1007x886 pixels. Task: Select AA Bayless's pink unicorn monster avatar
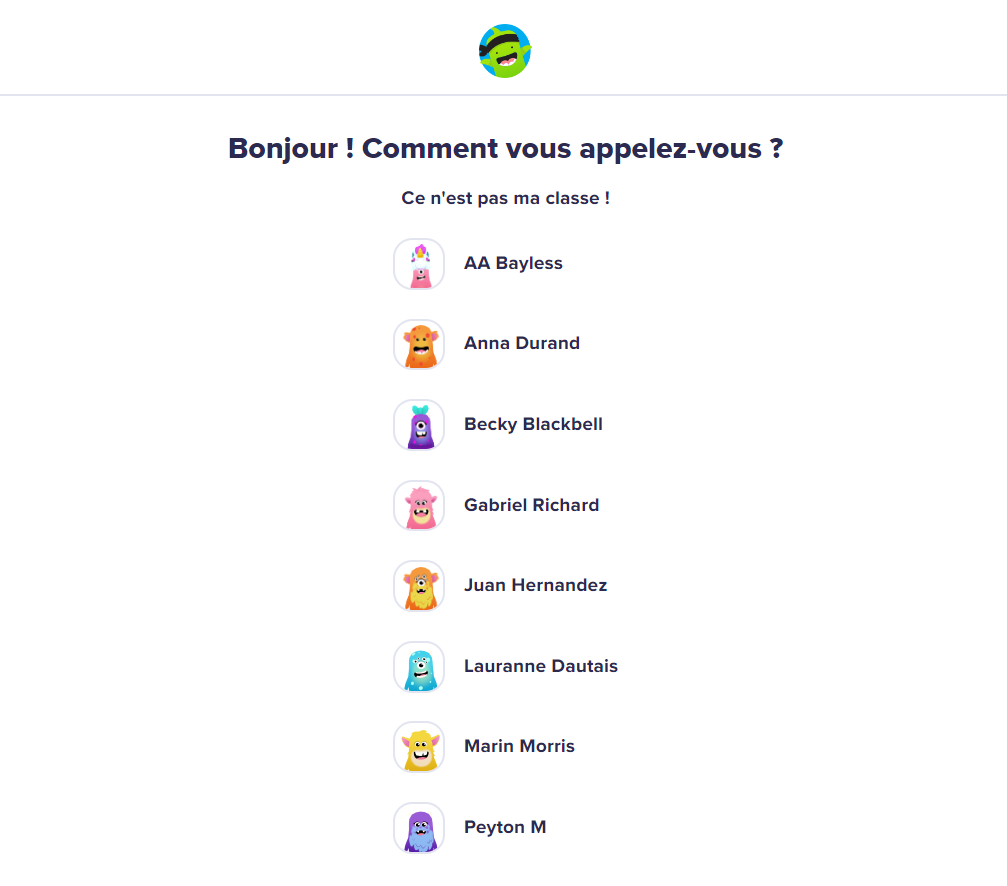pos(419,264)
